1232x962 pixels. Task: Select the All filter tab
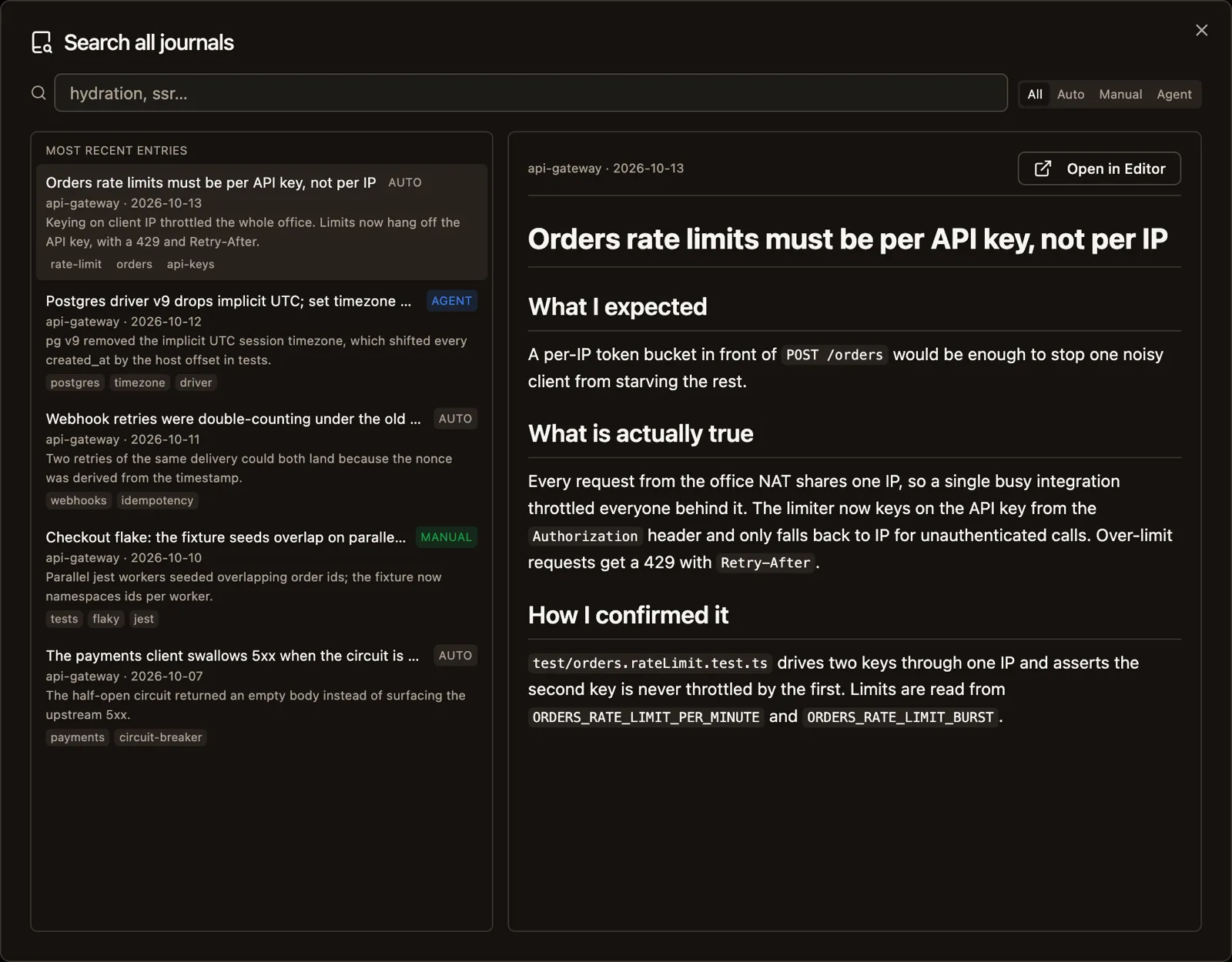point(1035,94)
